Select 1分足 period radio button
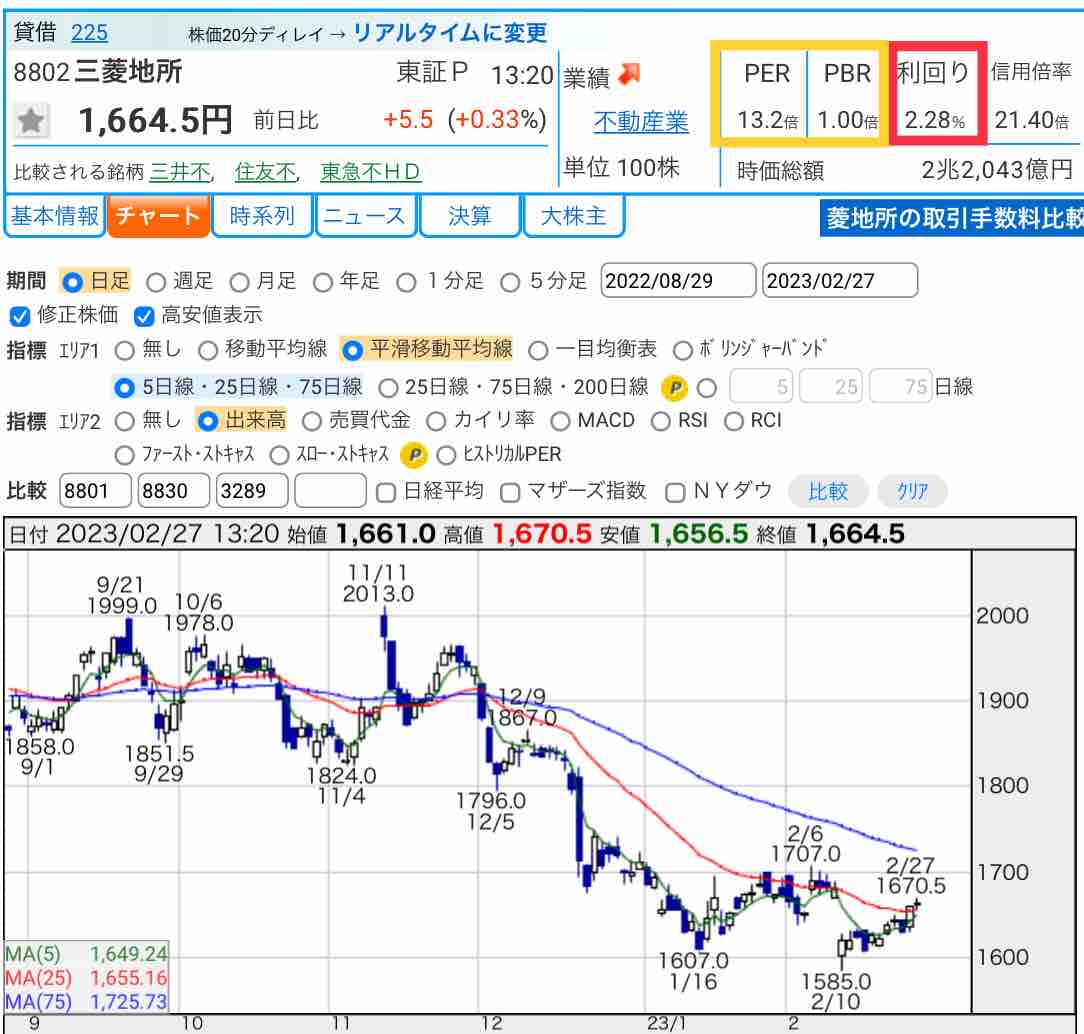The height and width of the screenshot is (1034, 1084). click(406, 282)
